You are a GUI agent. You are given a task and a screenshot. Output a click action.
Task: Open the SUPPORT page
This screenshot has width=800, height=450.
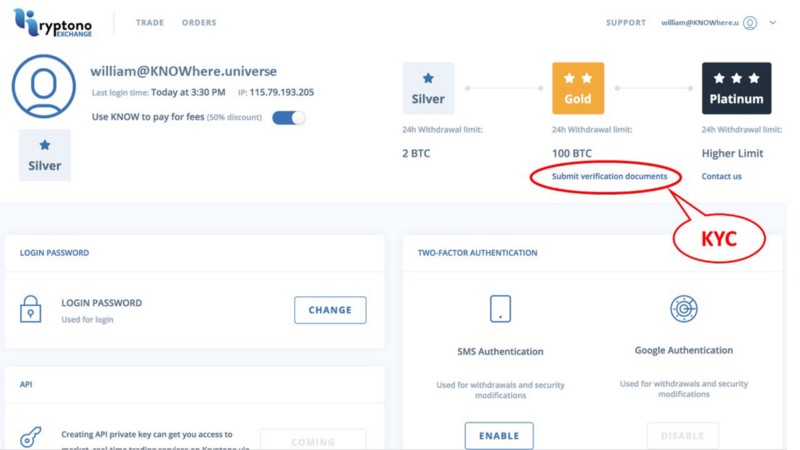click(x=626, y=22)
